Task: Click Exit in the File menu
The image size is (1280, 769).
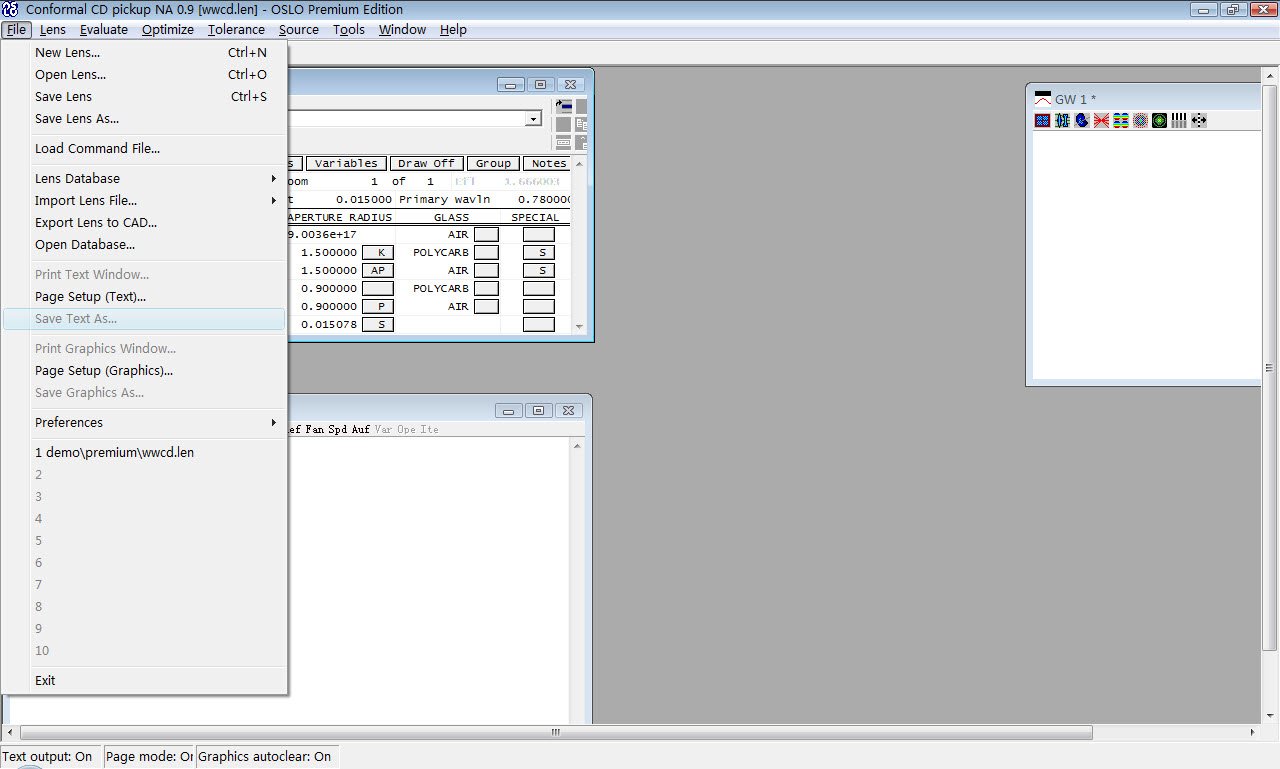Action: tap(144, 681)
